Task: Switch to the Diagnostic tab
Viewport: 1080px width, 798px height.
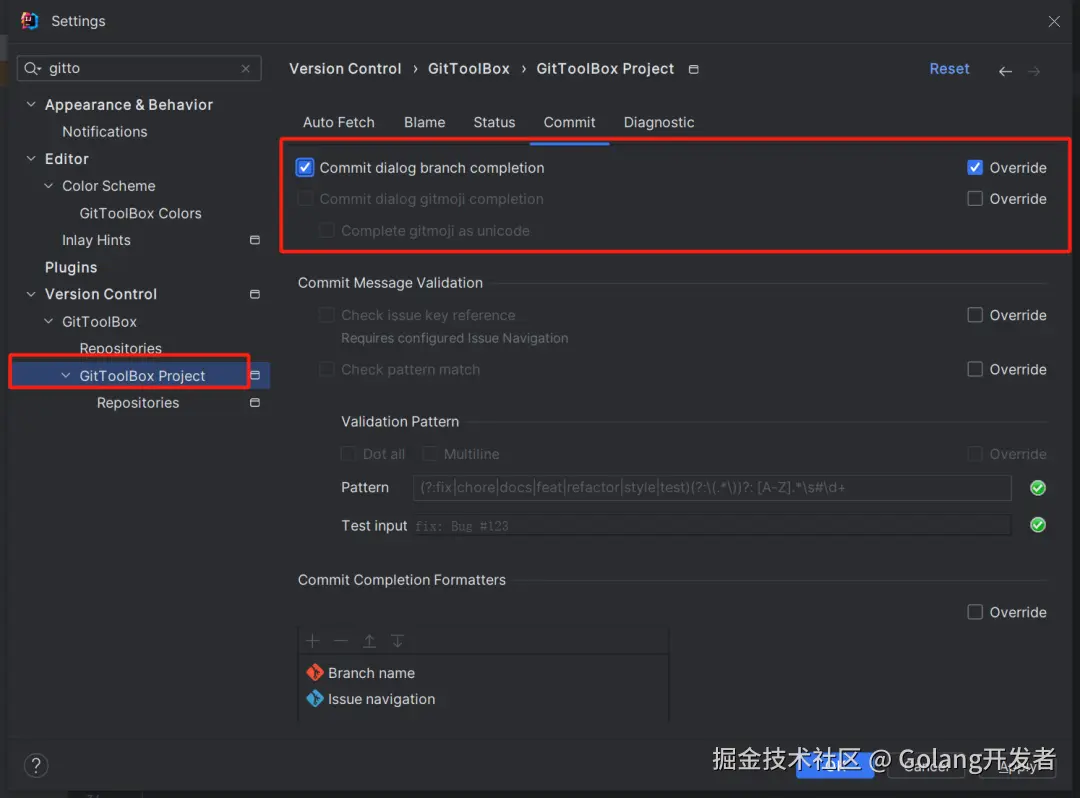Action: click(x=658, y=123)
